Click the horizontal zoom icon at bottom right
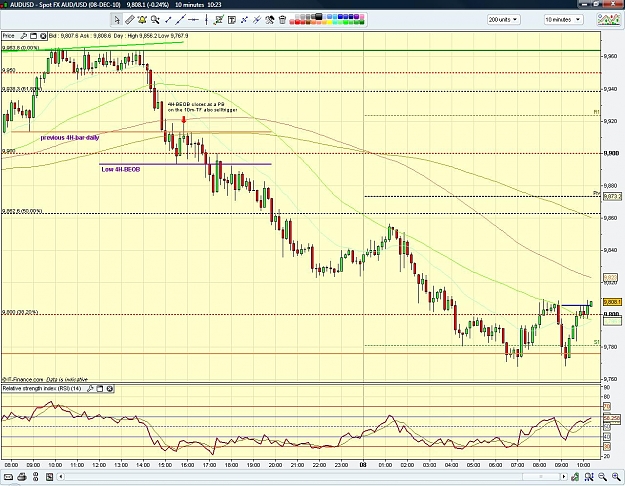625x486 pixels. click(589, 476)
